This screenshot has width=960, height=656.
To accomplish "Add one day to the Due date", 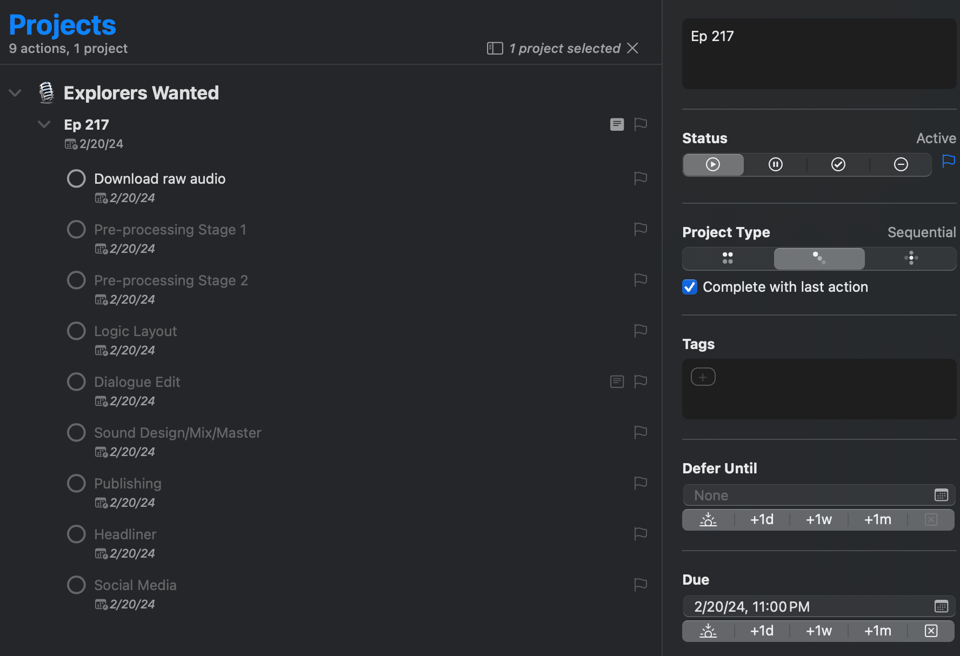I will coord(762,631).
